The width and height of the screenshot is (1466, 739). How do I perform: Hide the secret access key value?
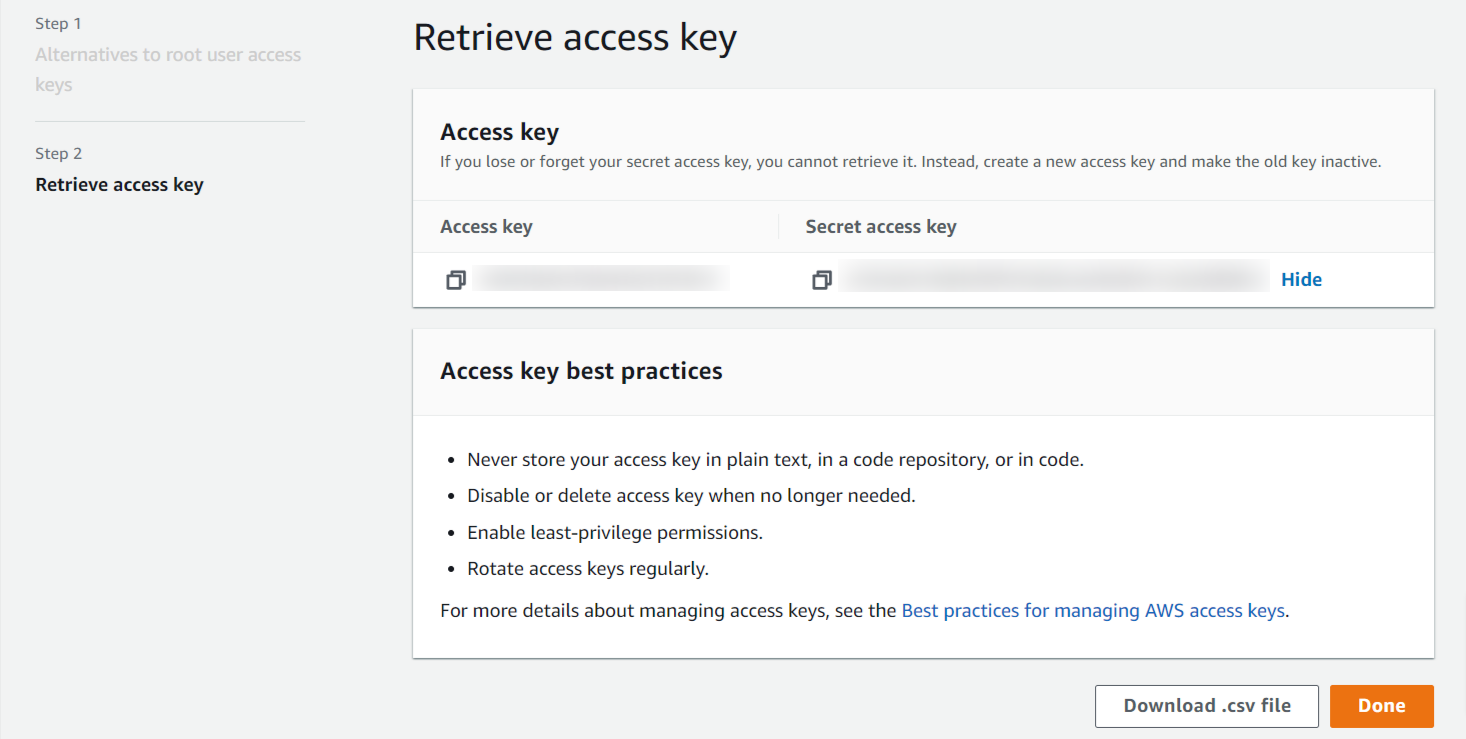click(1301, 280)
